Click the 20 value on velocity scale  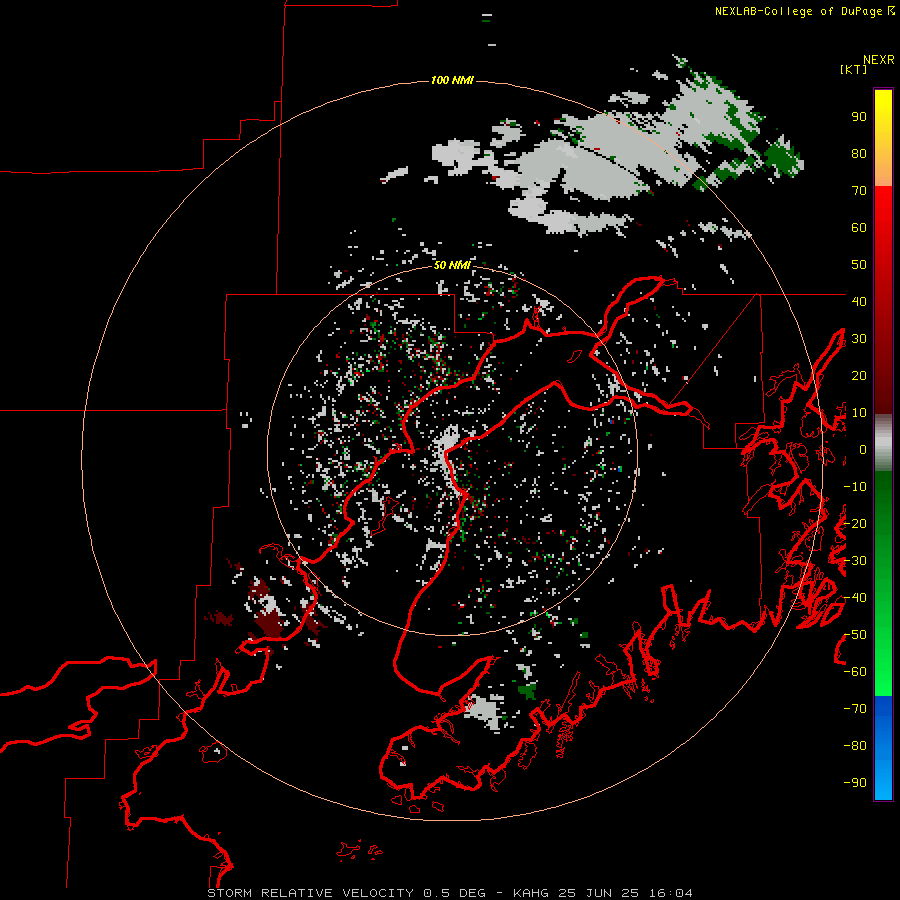859,375
